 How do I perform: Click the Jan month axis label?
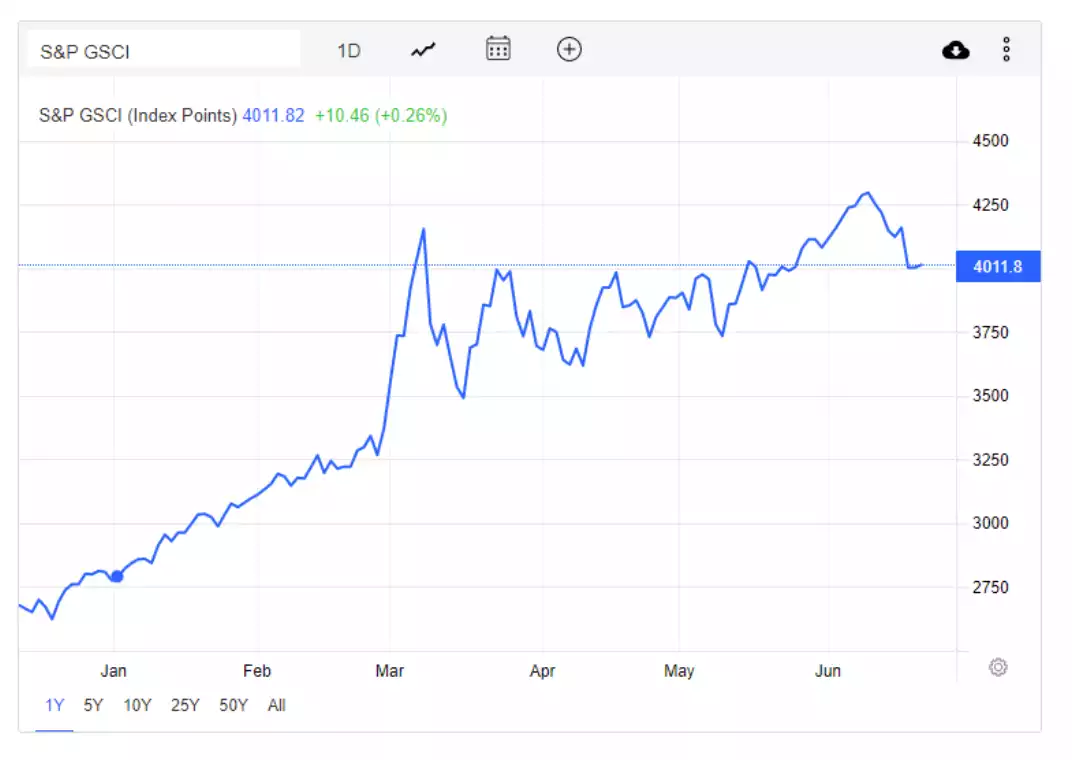[x=113, y=671]
